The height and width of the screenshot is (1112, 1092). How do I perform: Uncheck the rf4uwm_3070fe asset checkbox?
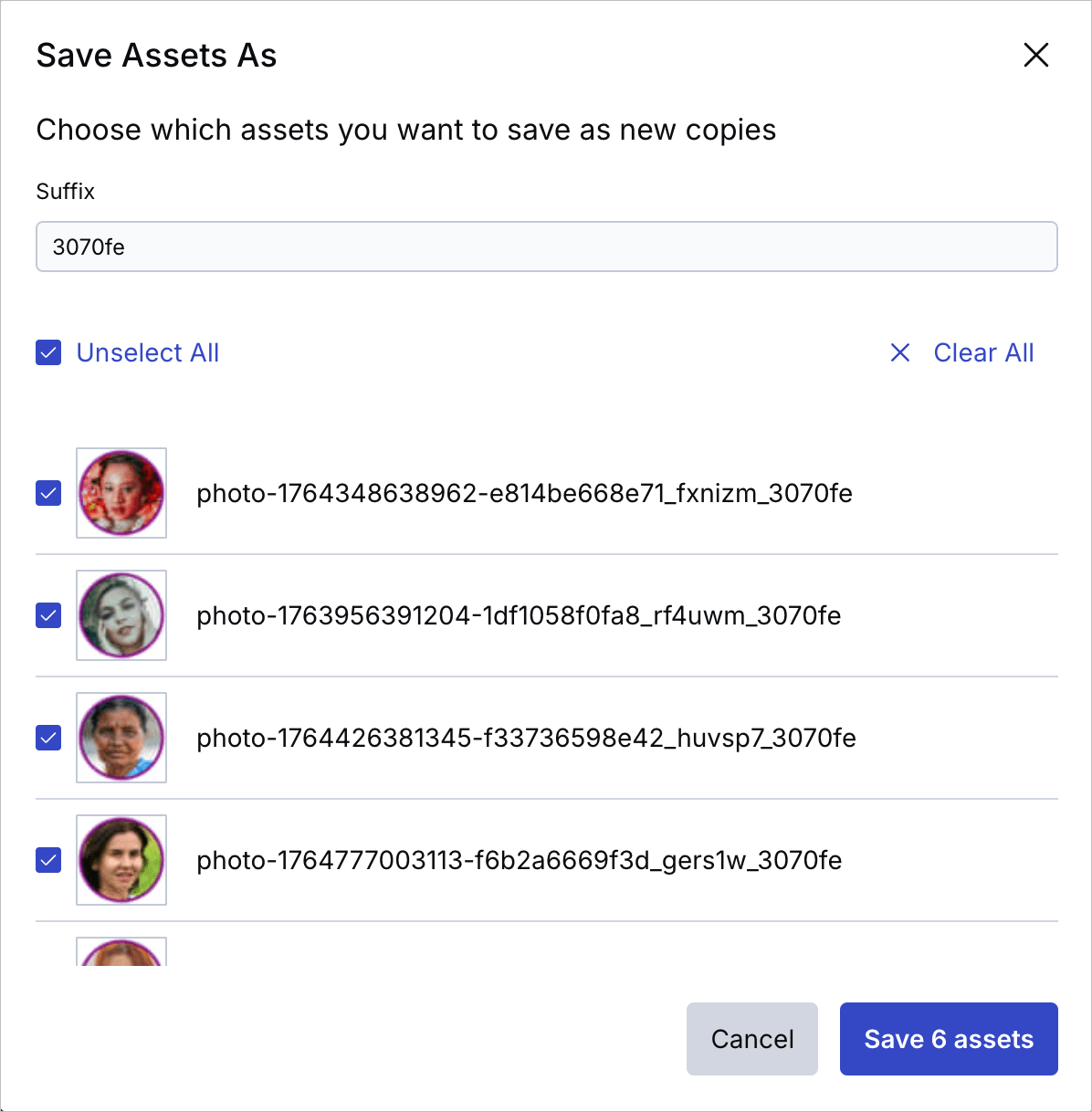click(x=48, y=615)
